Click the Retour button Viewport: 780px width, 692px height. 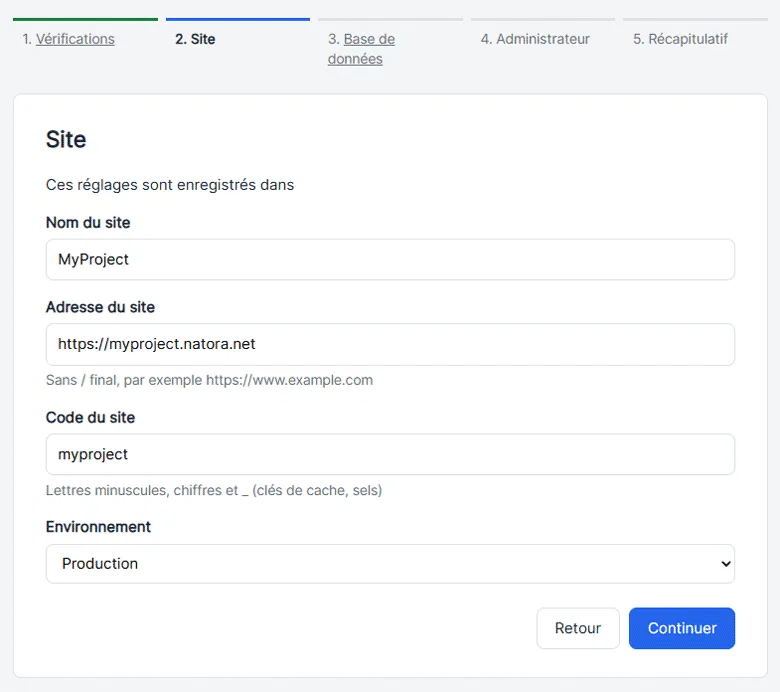578,628
